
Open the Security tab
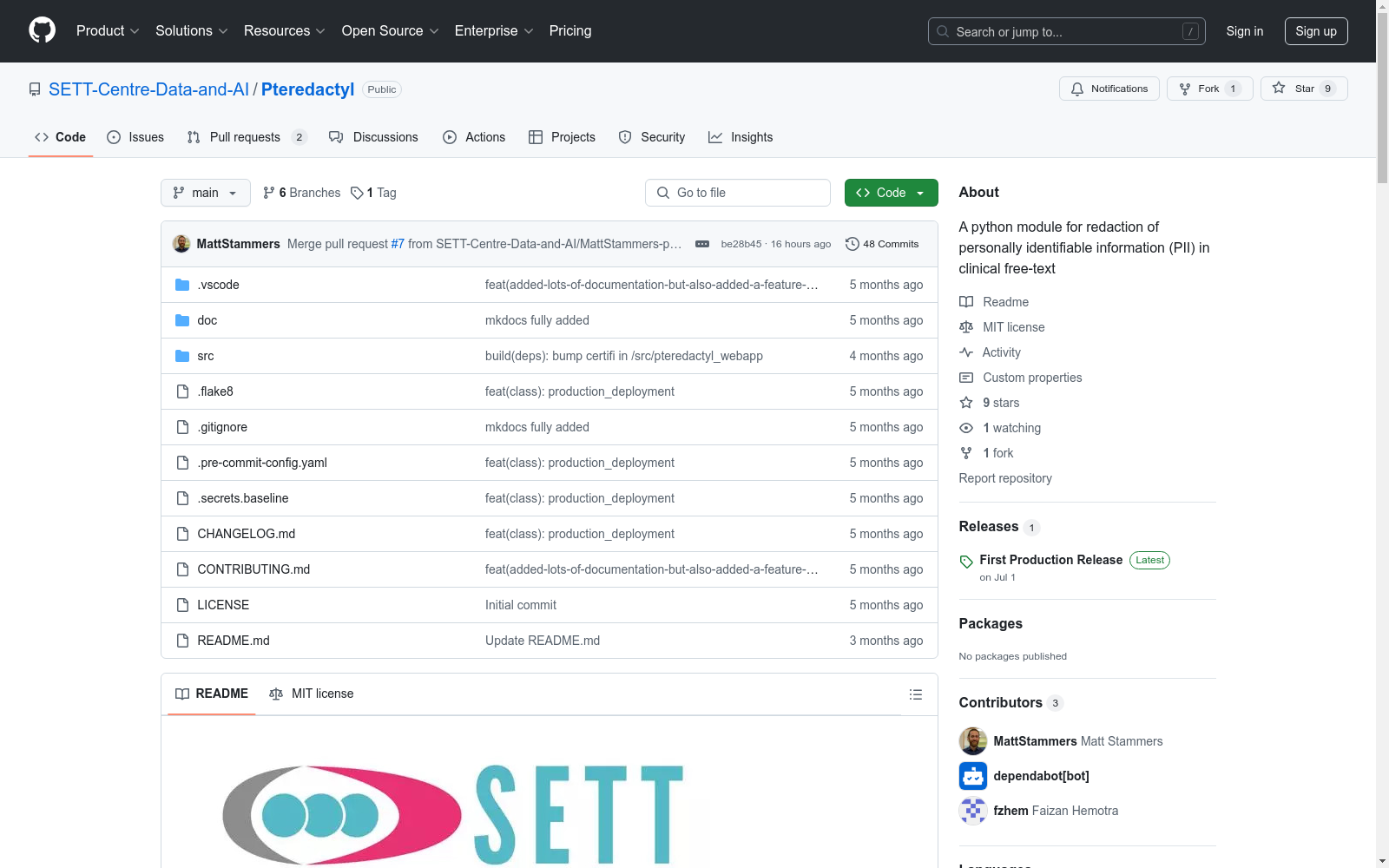pos(652,137)
